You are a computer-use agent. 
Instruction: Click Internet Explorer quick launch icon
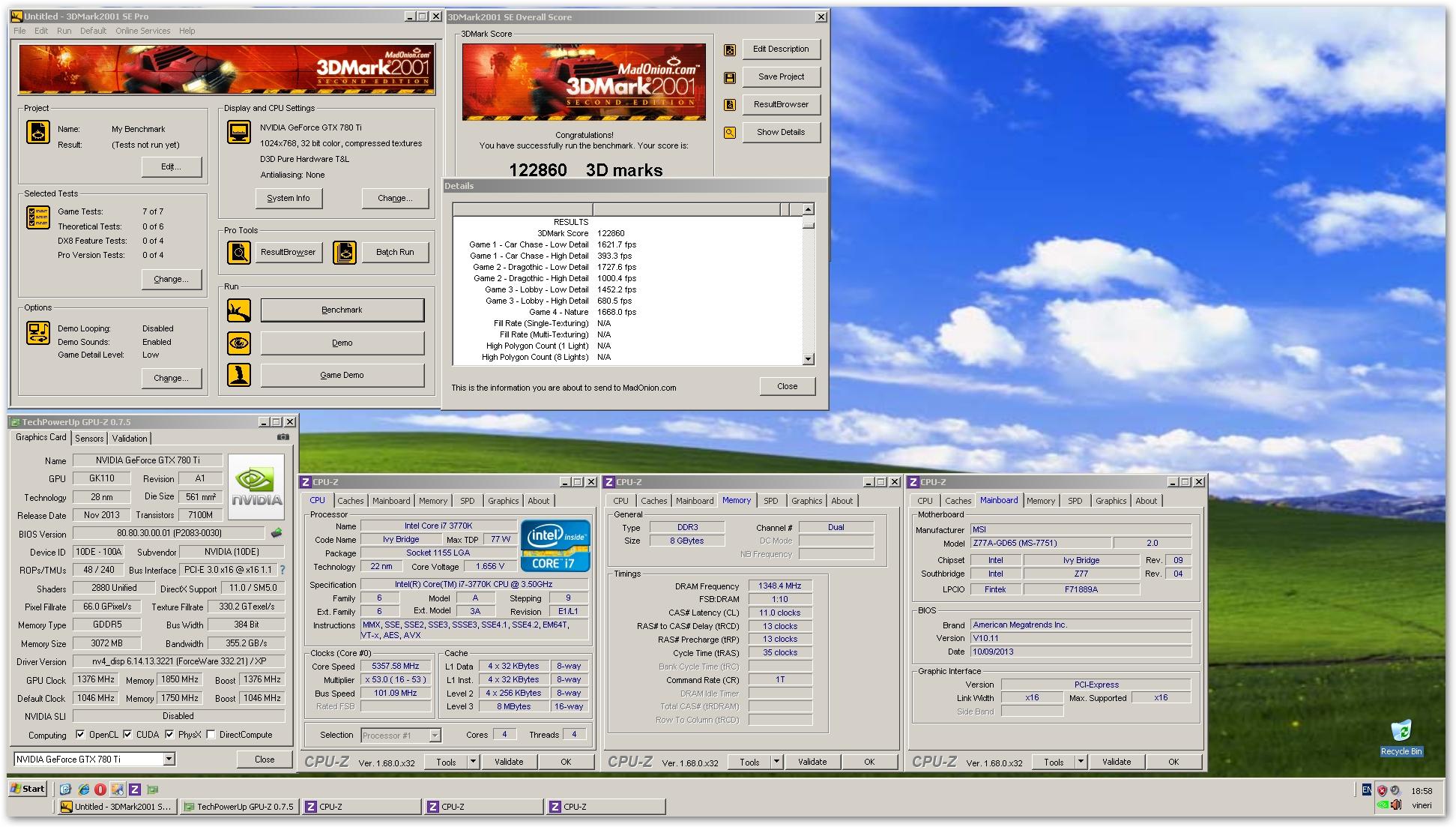(83, 790)
